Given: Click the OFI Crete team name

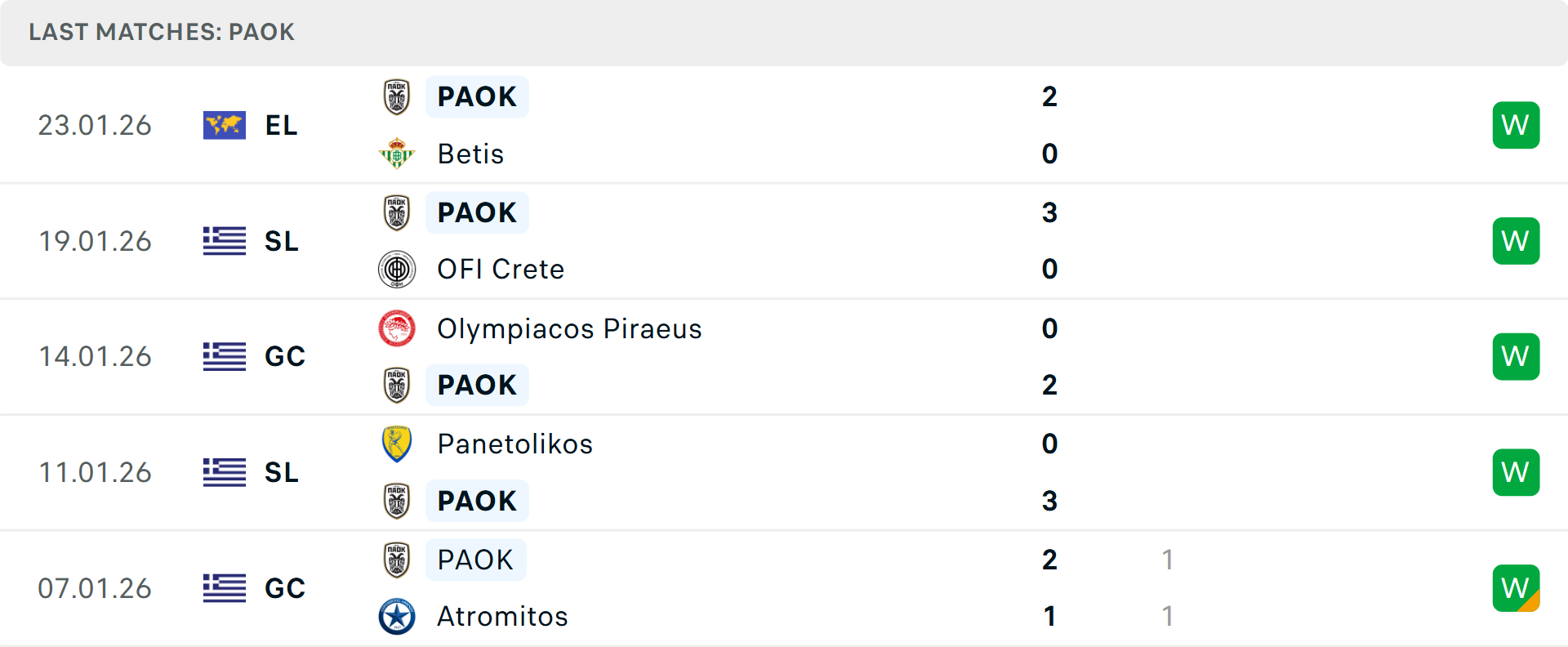Looking at the screenshot, I should tap(501, 269).
